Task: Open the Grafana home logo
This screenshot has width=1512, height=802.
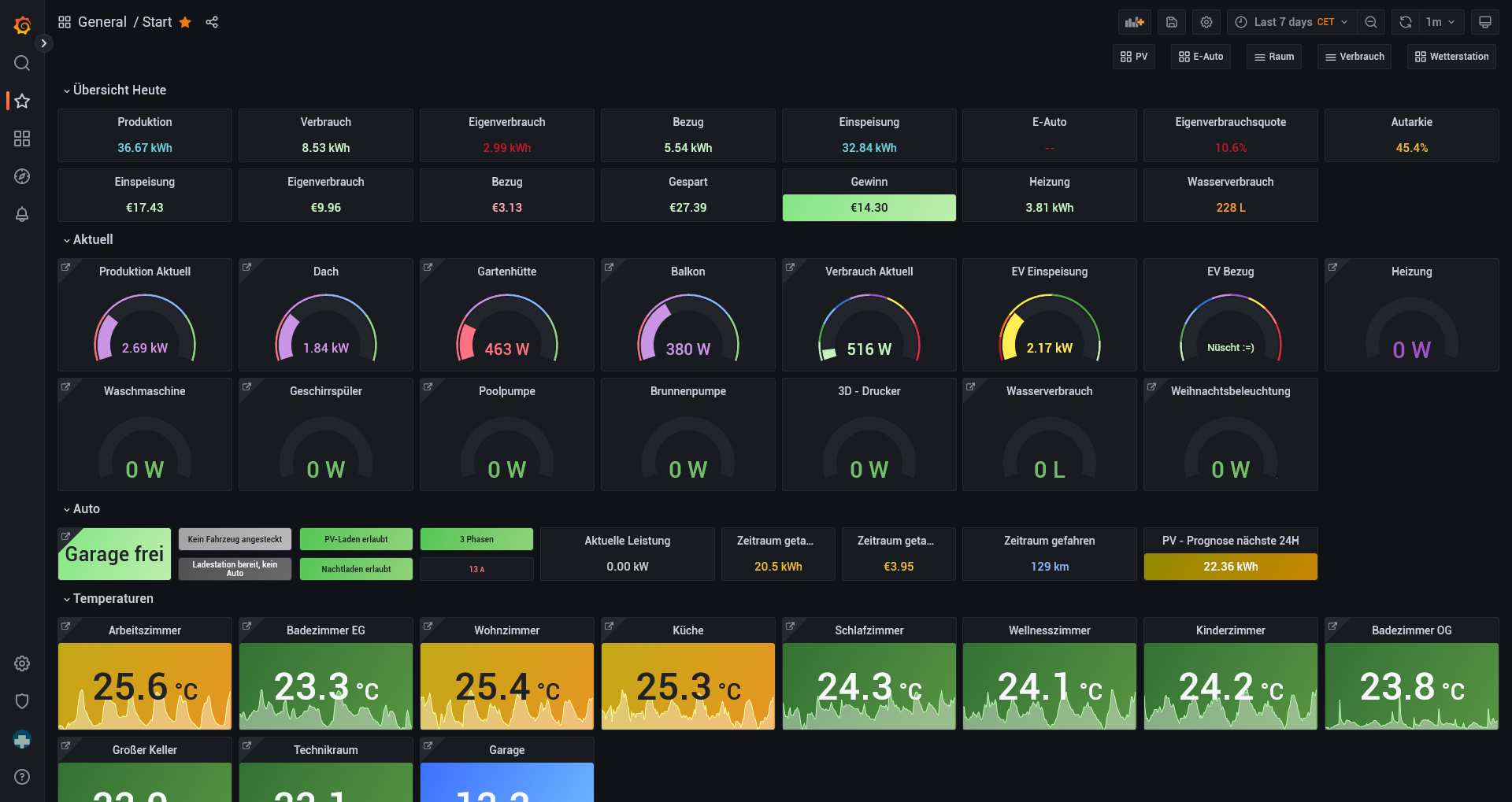Action: click(22, 25)
